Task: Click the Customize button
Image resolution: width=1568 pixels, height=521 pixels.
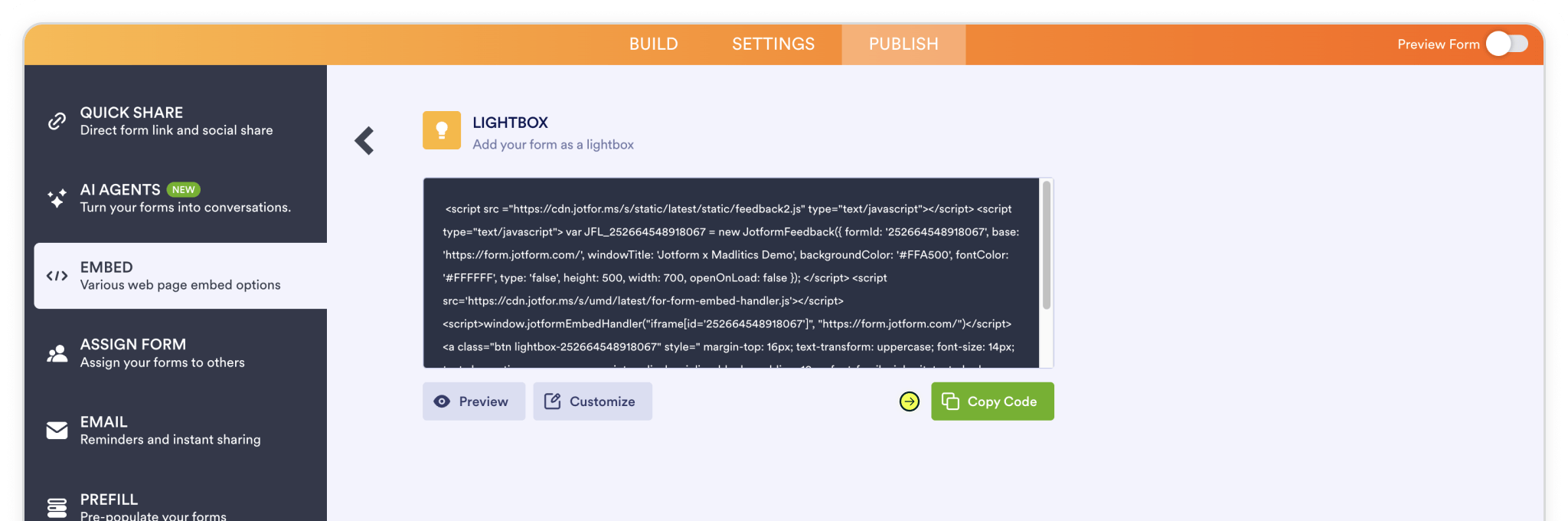Action: coord(593,401)
